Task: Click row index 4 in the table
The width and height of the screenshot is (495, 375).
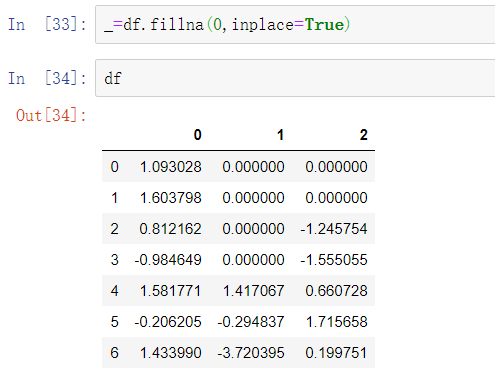Action: click(x=114, y=291)
